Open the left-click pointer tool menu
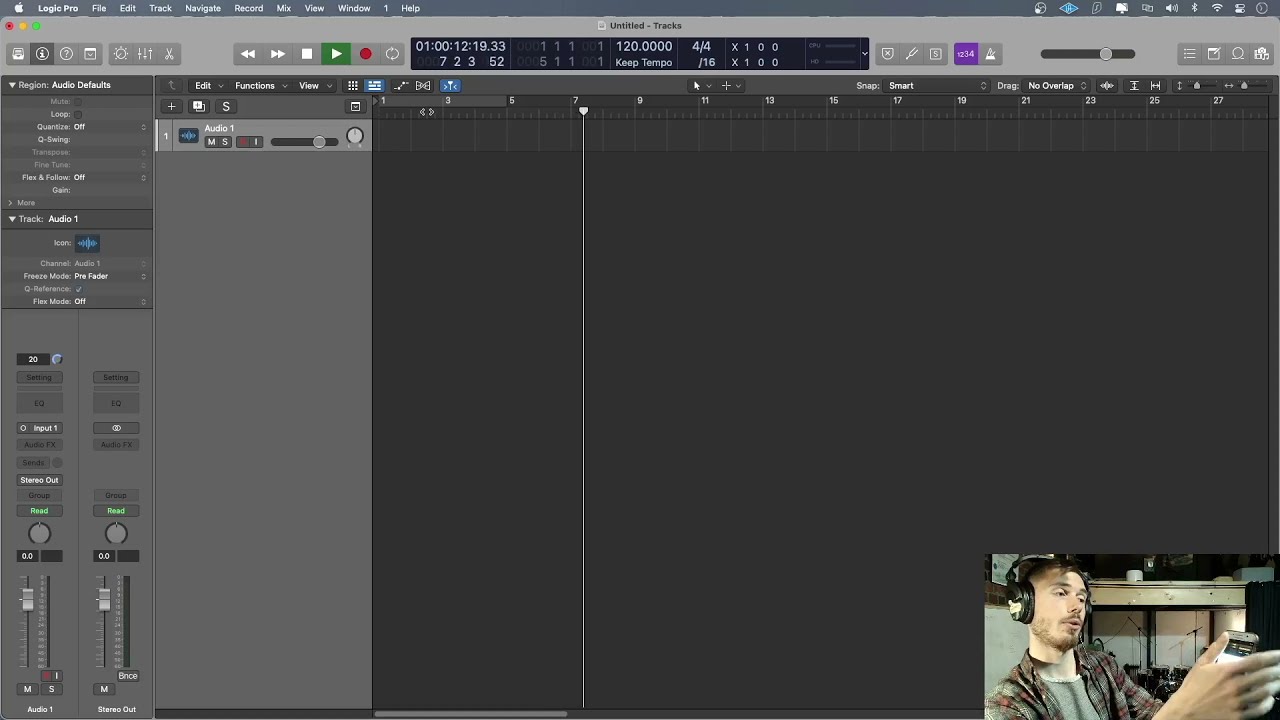 click(702, 86)
